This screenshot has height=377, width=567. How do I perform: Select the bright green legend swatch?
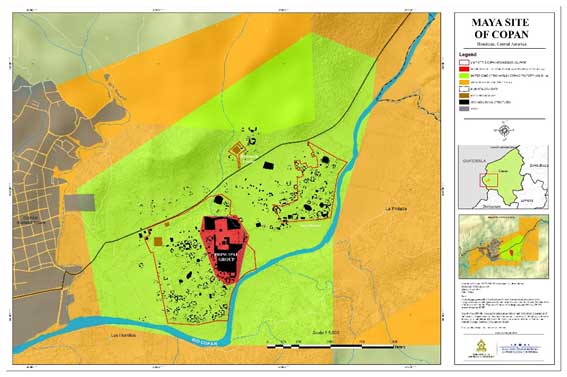pyautogui.click(x=464, y=76)
